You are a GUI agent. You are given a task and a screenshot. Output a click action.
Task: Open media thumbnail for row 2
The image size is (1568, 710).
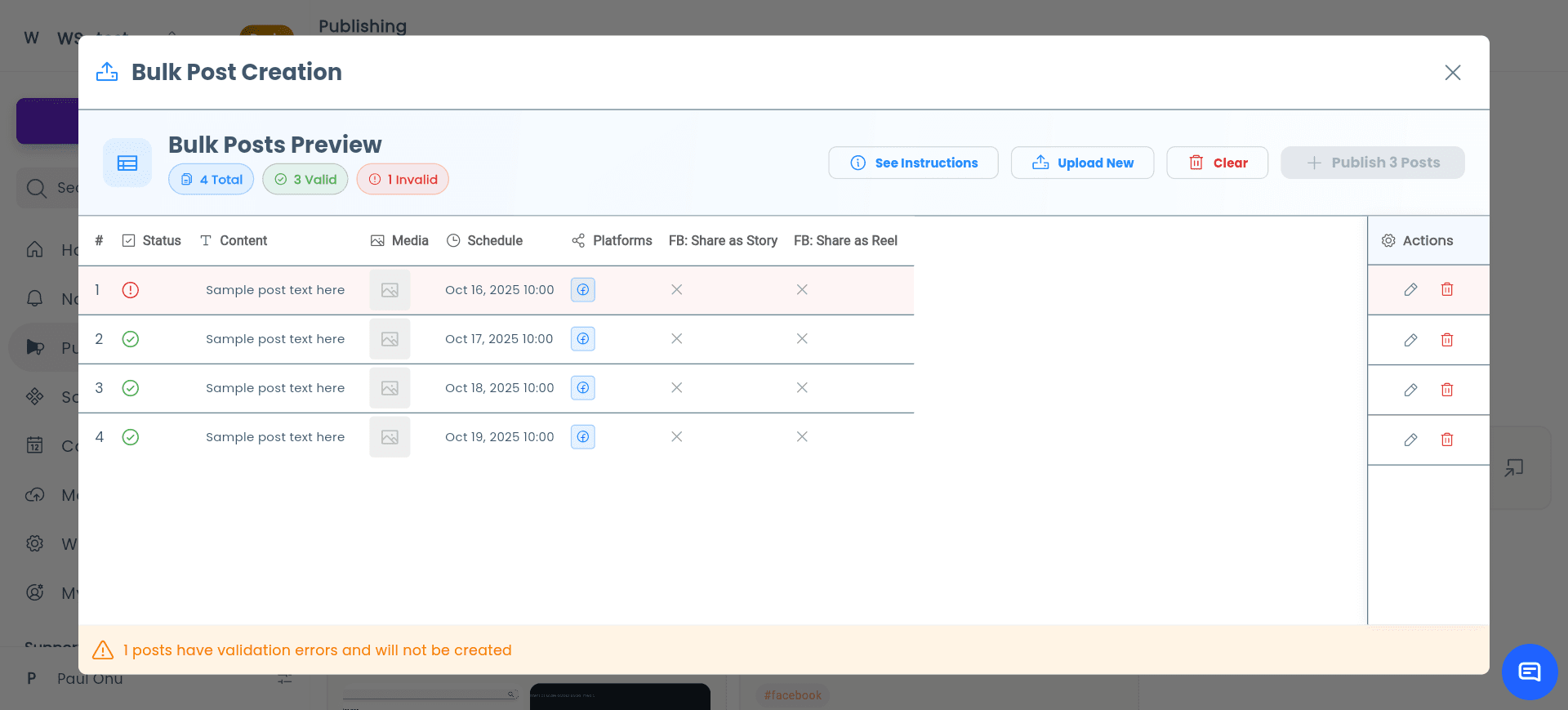pyautogui.click(x=390, y=339)
